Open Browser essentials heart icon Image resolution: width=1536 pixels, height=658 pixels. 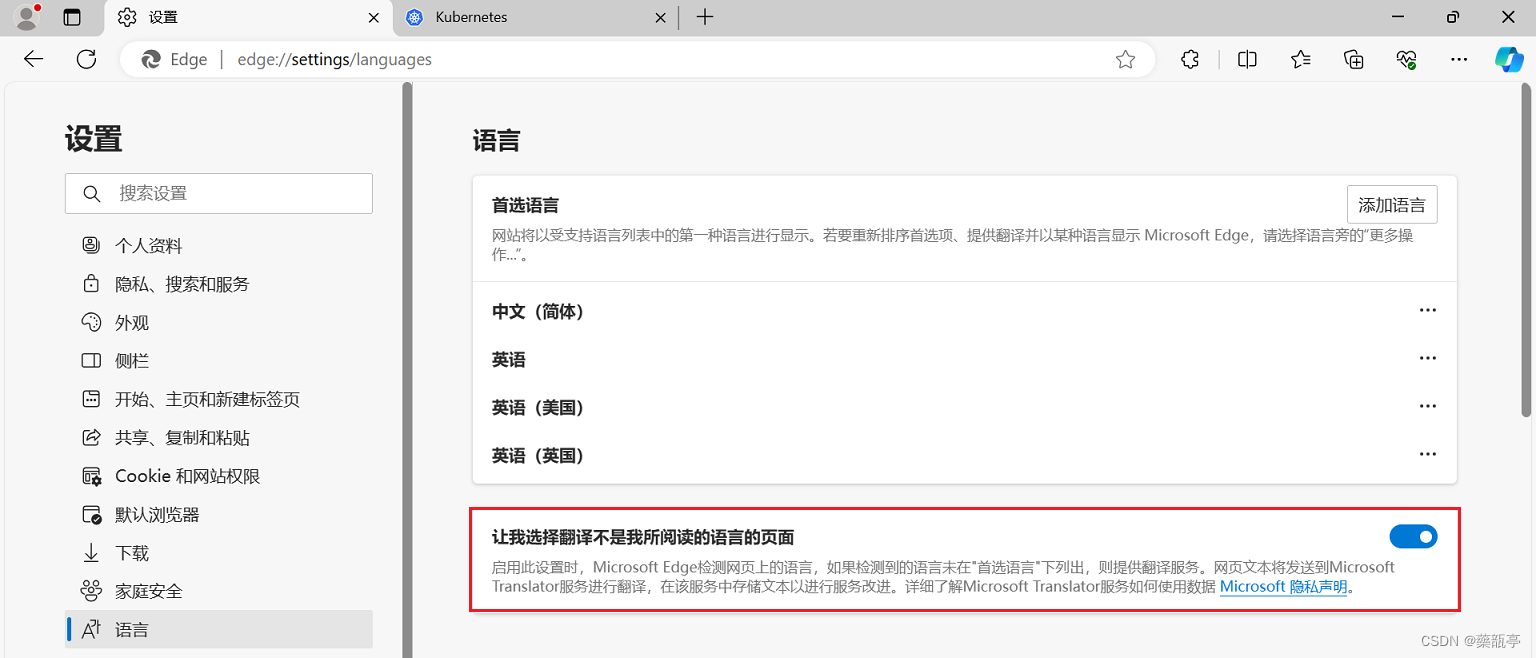[x=1407, y=59]
